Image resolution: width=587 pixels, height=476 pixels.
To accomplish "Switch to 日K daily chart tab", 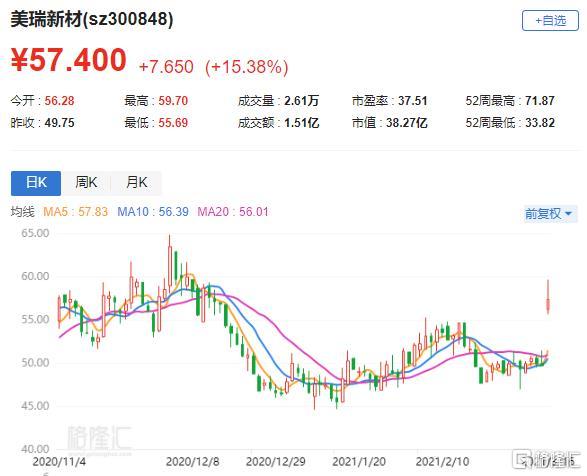I will click(36, 183).
